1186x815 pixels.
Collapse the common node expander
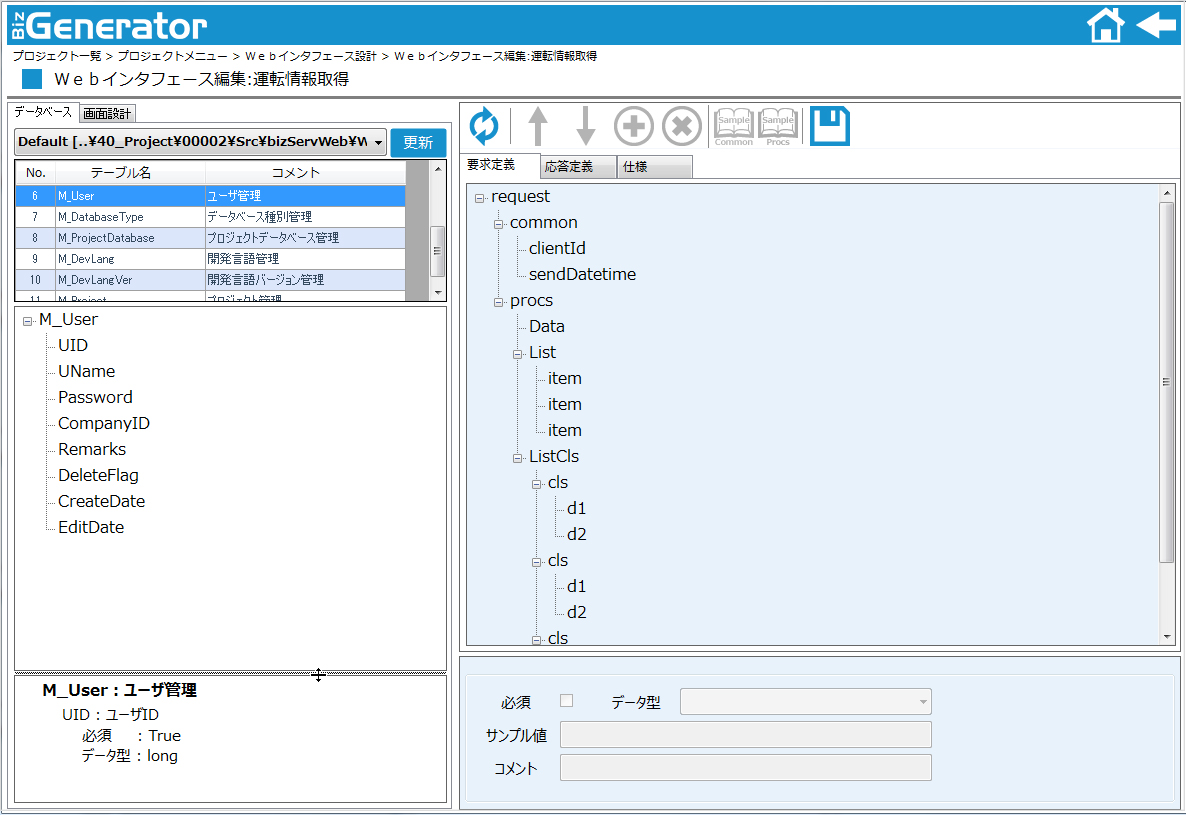pos(498,225)
